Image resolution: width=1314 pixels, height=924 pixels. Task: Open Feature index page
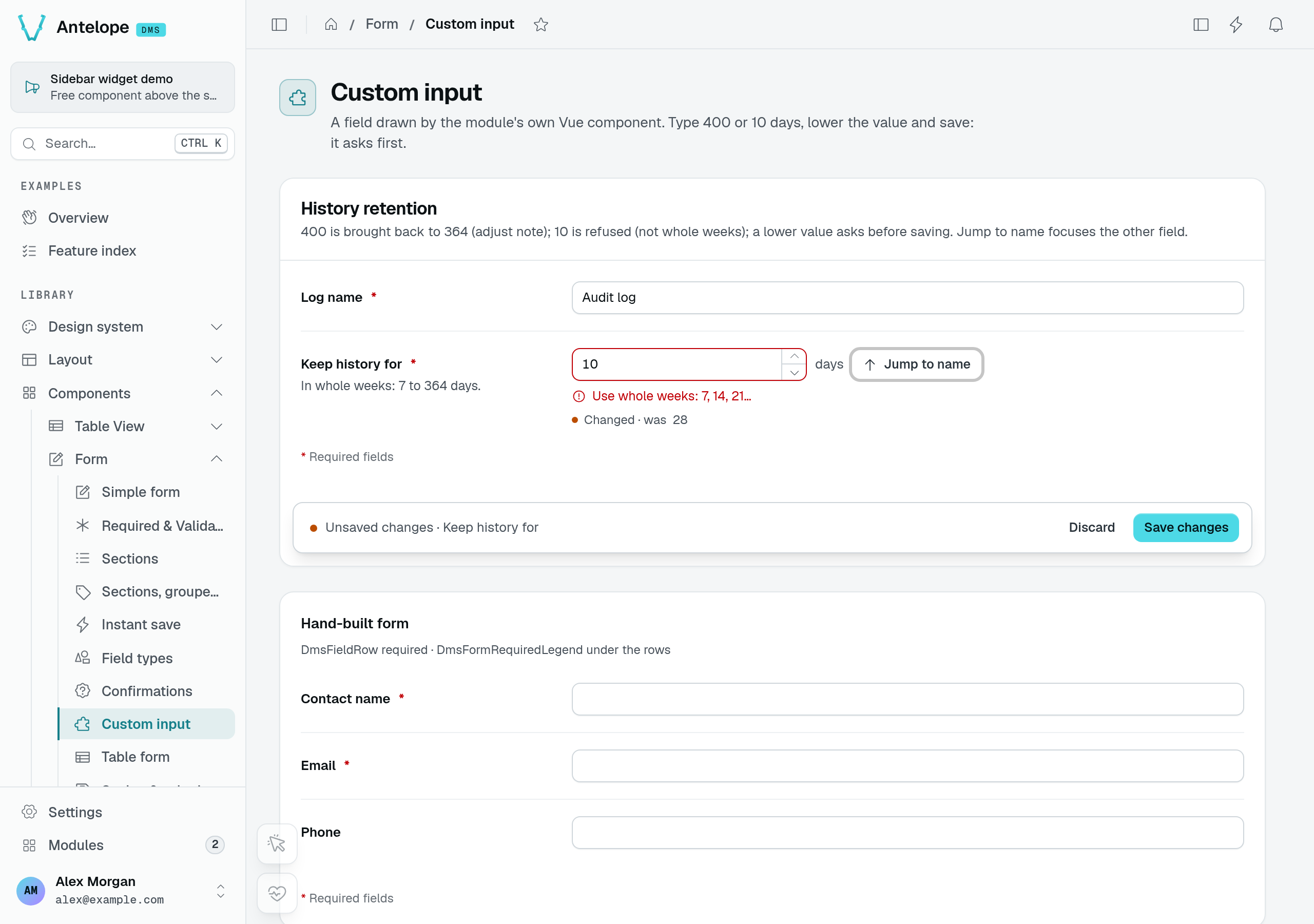[123, 251]
